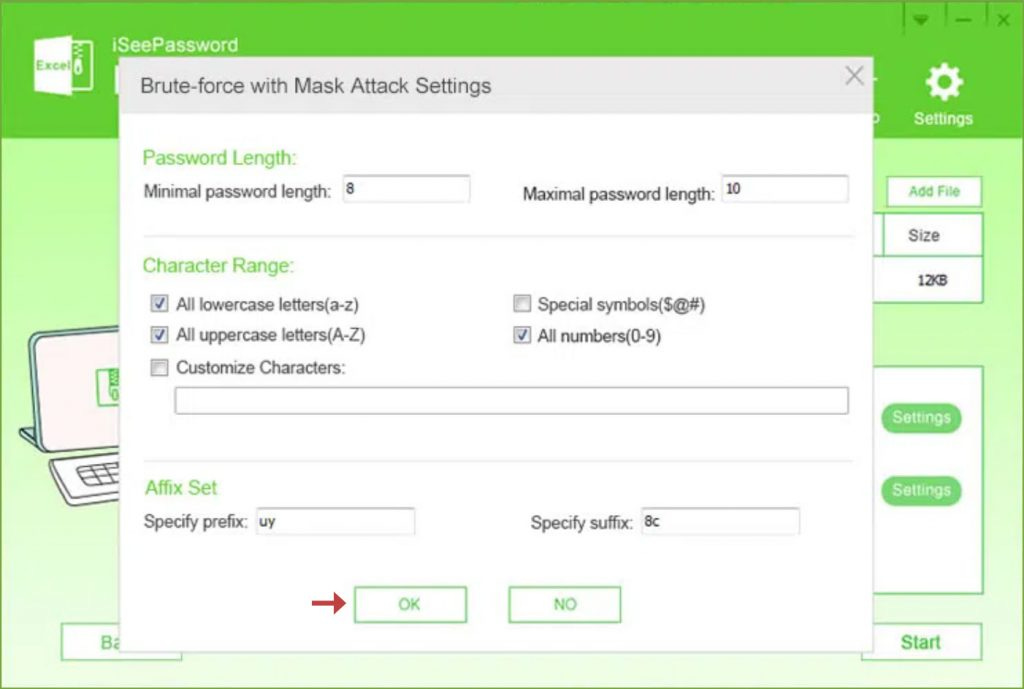Click the Add File button
1024x689 pixels.
pos(932,191)
